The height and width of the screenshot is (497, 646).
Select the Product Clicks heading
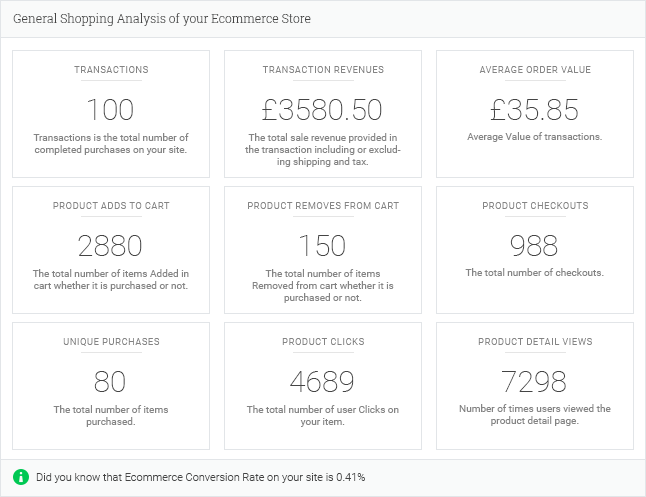[323, 342]
